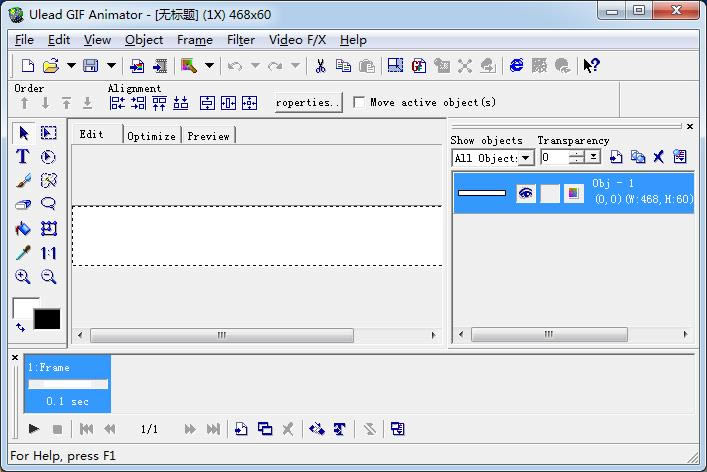
Task: Select the Pick arrow tool
Action: [x=23, y=133]
